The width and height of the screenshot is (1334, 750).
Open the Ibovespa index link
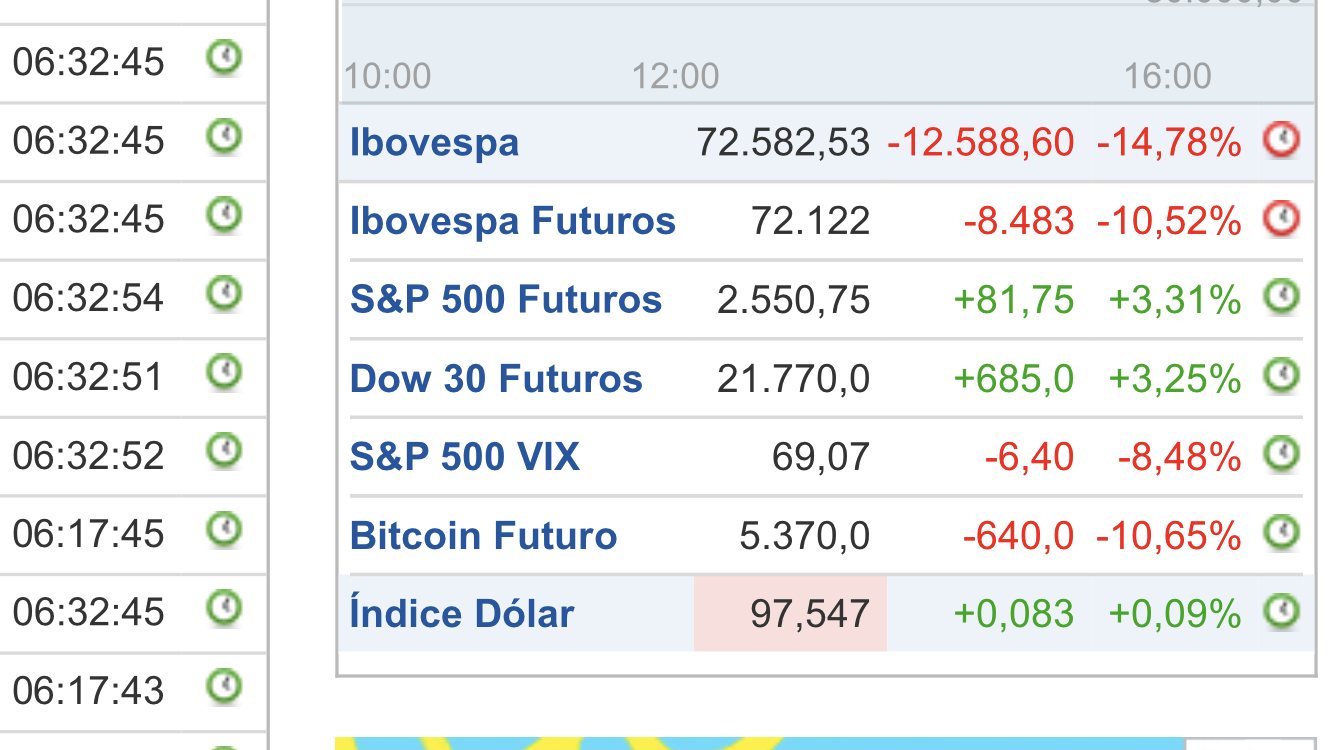tap(434, 143)
